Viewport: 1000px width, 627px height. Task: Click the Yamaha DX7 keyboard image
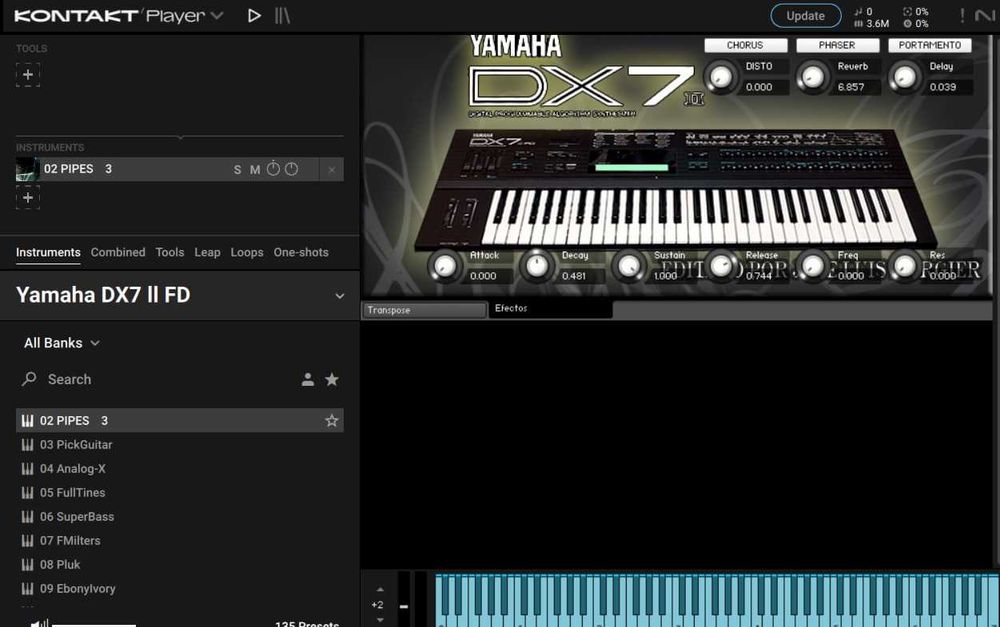click(676, 191)
